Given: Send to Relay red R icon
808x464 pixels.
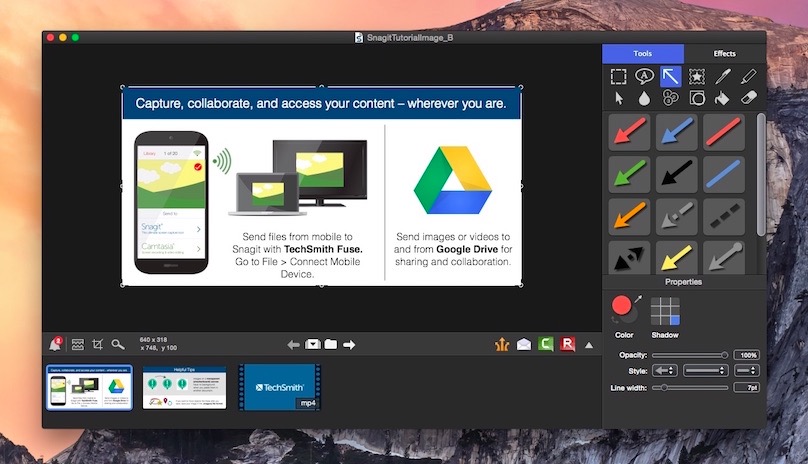Looking at the screenshot, I should (567, 344).
